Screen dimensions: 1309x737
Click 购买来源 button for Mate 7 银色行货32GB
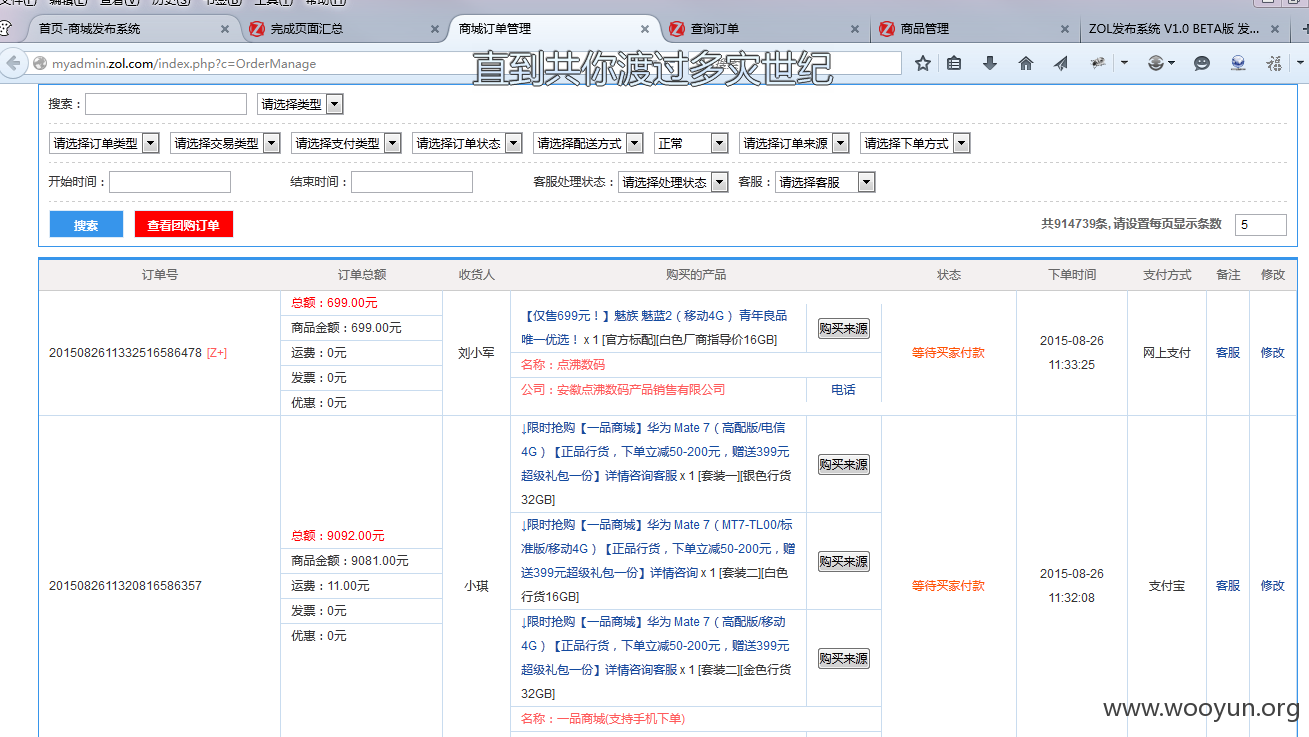coord(844,464)
